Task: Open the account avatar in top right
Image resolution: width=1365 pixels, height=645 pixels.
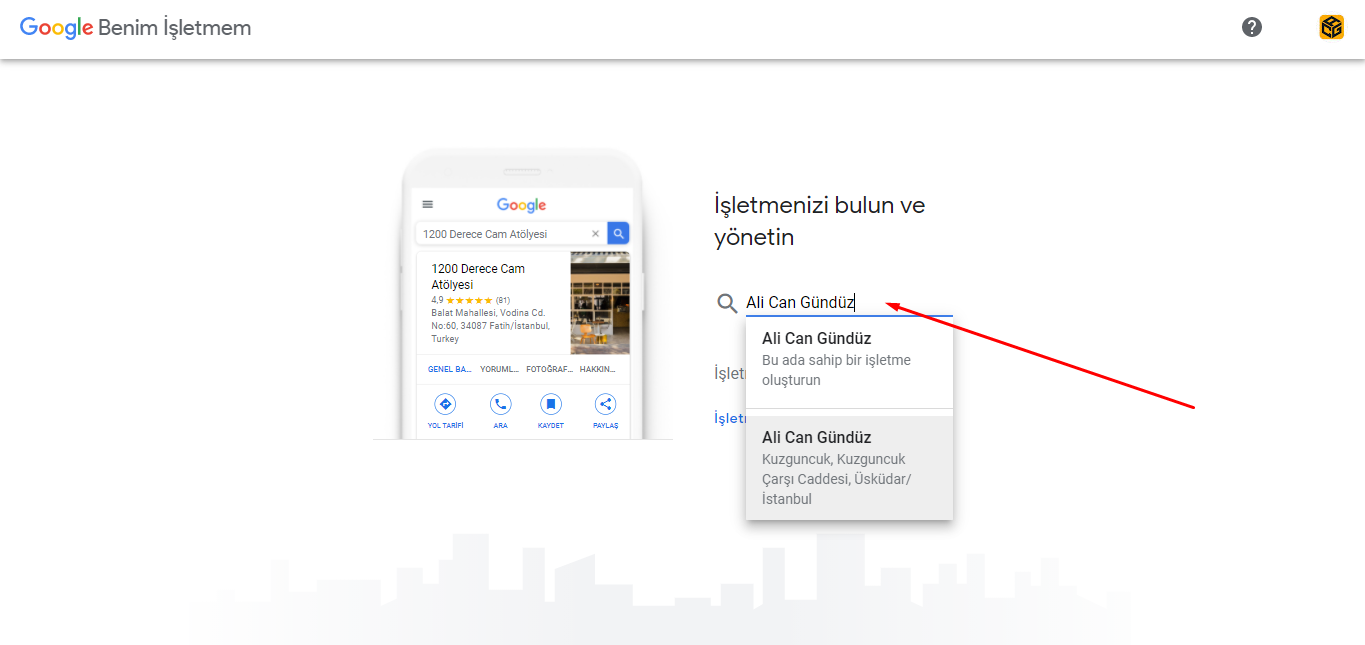Action: click(1331, 27)
